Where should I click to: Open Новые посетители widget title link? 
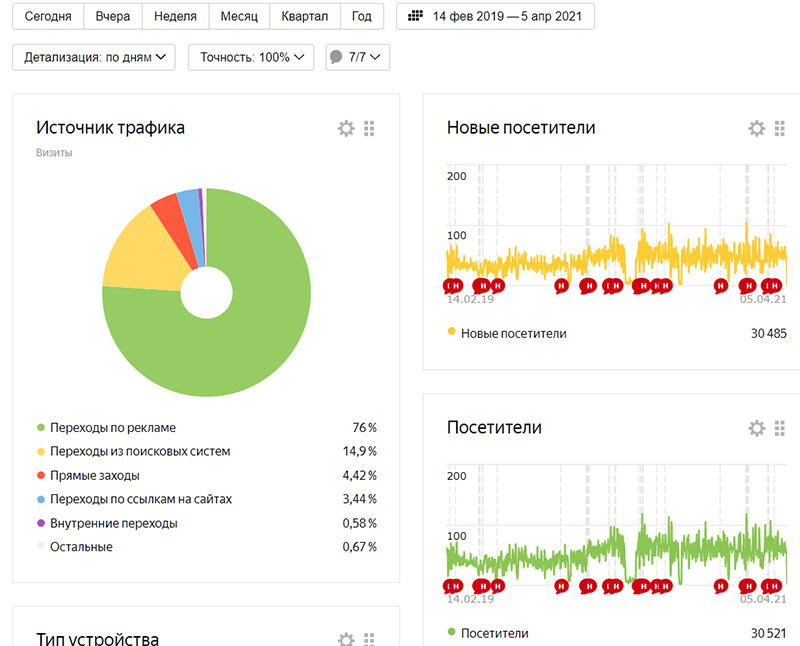coord(520,128)
